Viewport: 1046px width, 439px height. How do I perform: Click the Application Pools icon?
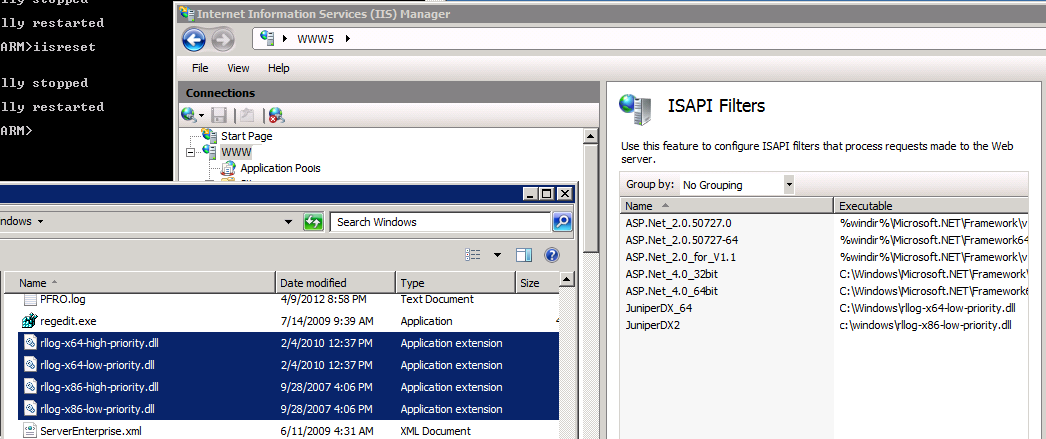(228, 168)
